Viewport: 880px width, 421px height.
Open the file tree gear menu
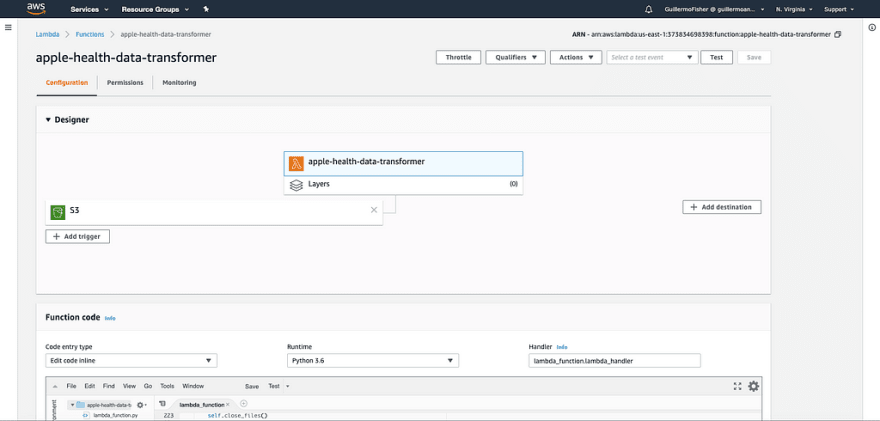pyautogui.click(x=140, y=404)
